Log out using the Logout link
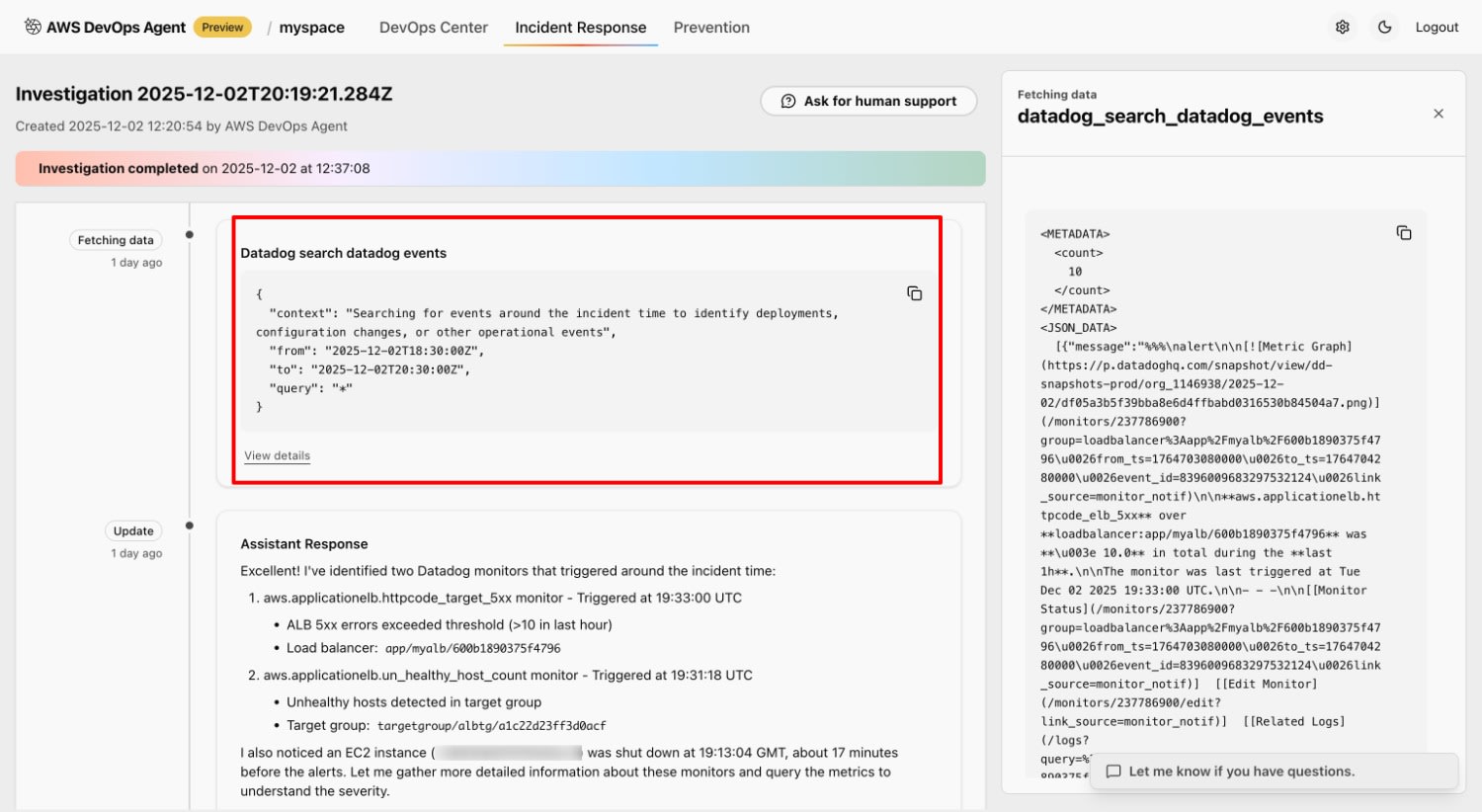Viewport: 1482px width, 812px height. click(1437, 28)
